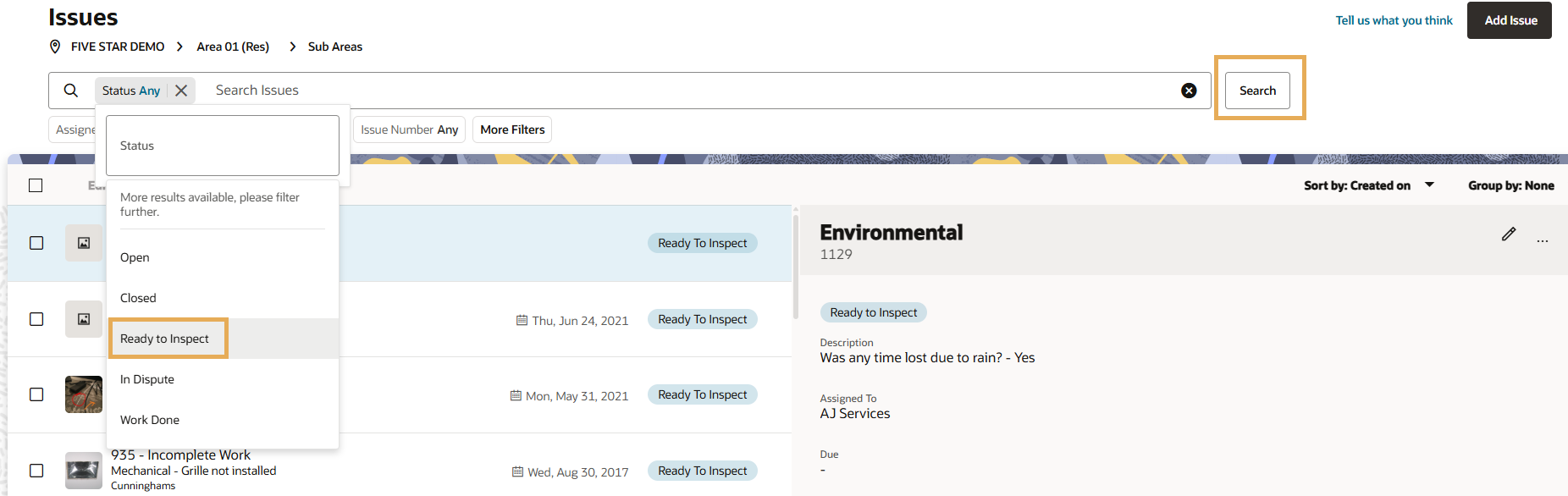The image size is (1568, 496).
Task: Click the description text about time lost to rain
Action: (x=927, y=358)
